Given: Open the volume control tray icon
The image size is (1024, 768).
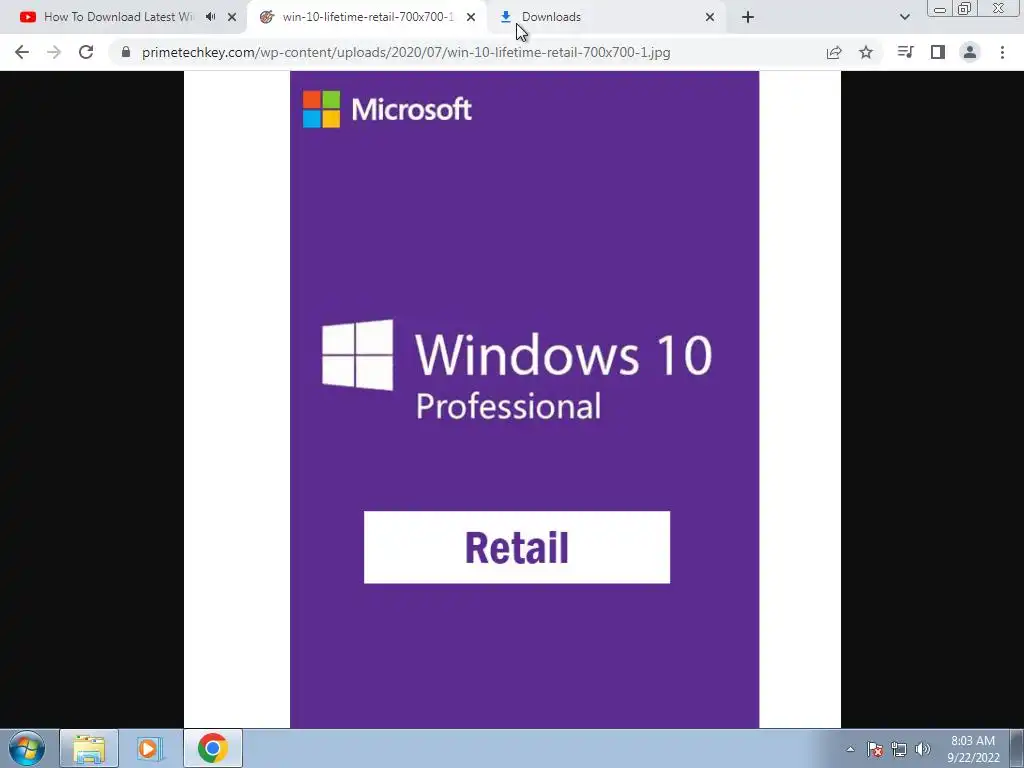Looking at the screenshot, I should 923,749.
